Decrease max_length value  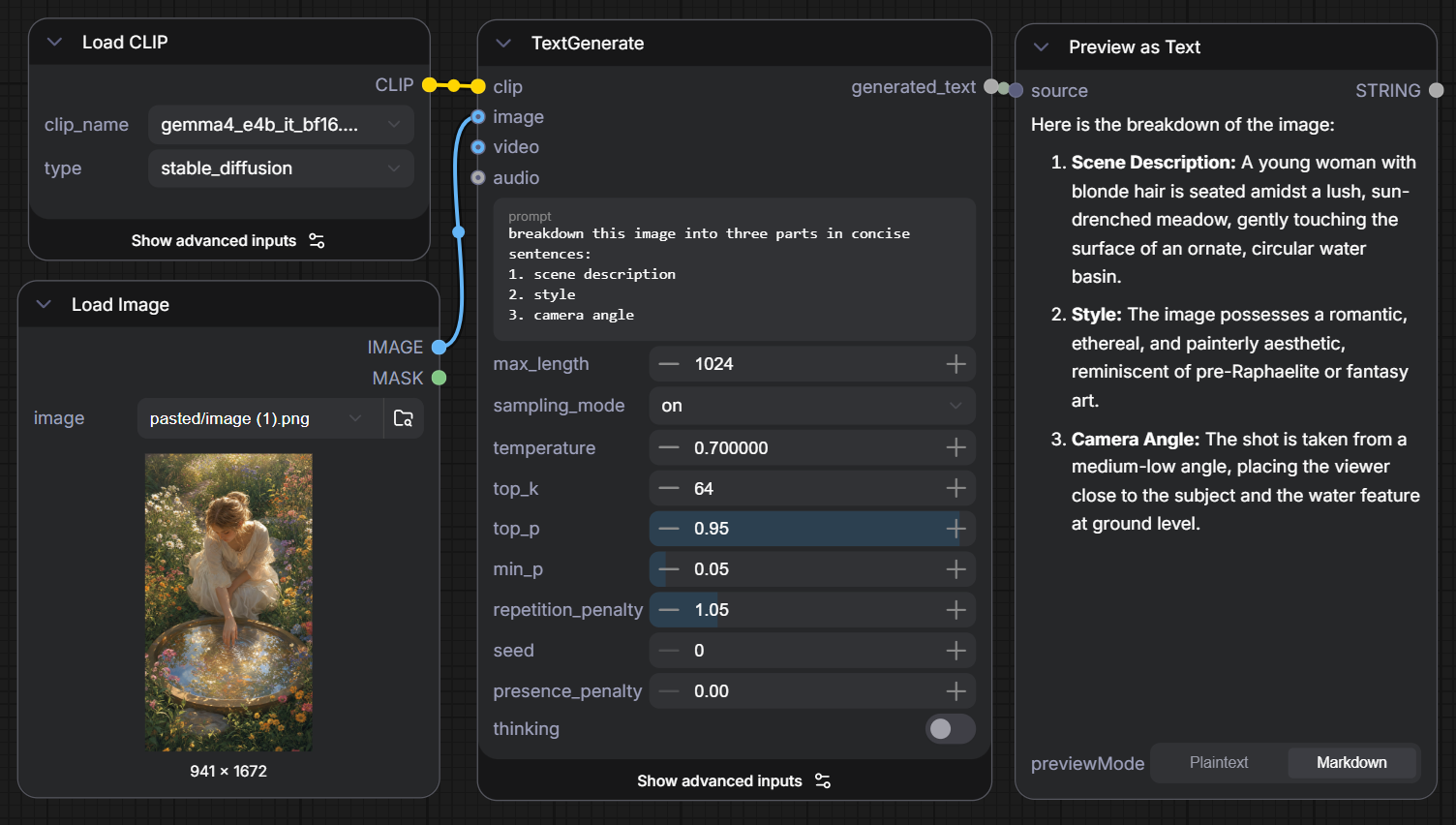coord(669,364)
